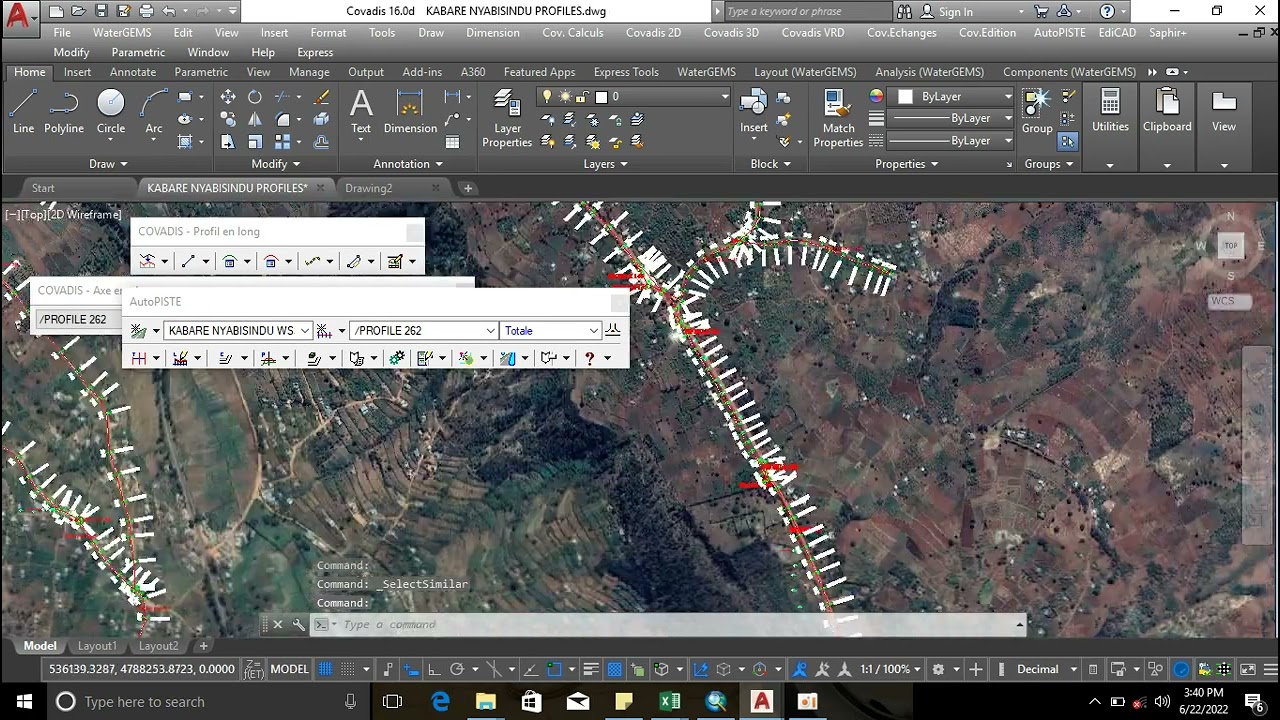Click the Stretch tool icon
This screenshot has height=720, width=1280.
pyautogui.click(x=228, y=142)
